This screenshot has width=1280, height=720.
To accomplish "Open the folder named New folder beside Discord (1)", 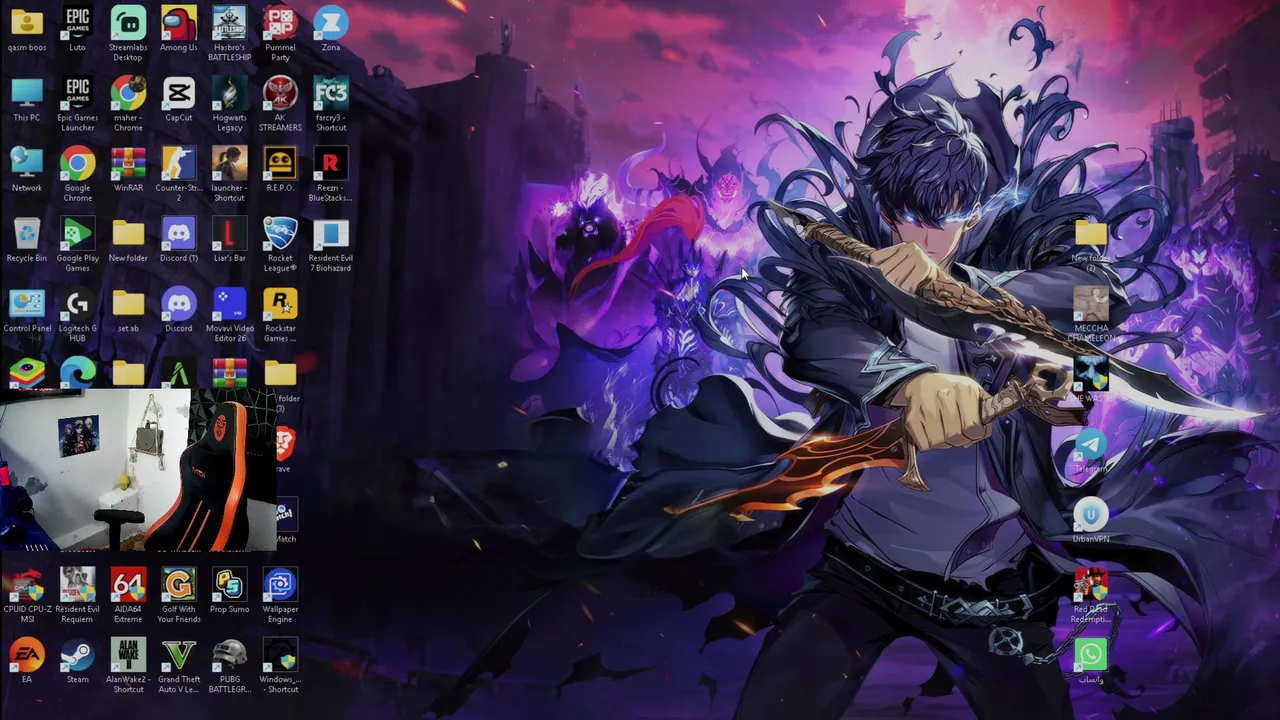I will click(x=128, y=239).
